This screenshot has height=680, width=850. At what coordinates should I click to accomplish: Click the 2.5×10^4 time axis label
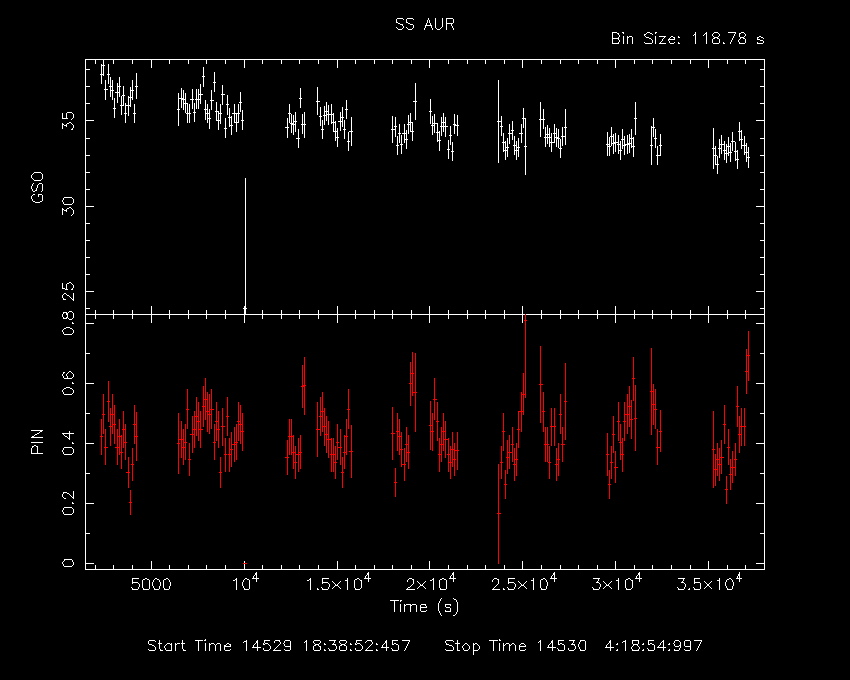pos(523,583)
